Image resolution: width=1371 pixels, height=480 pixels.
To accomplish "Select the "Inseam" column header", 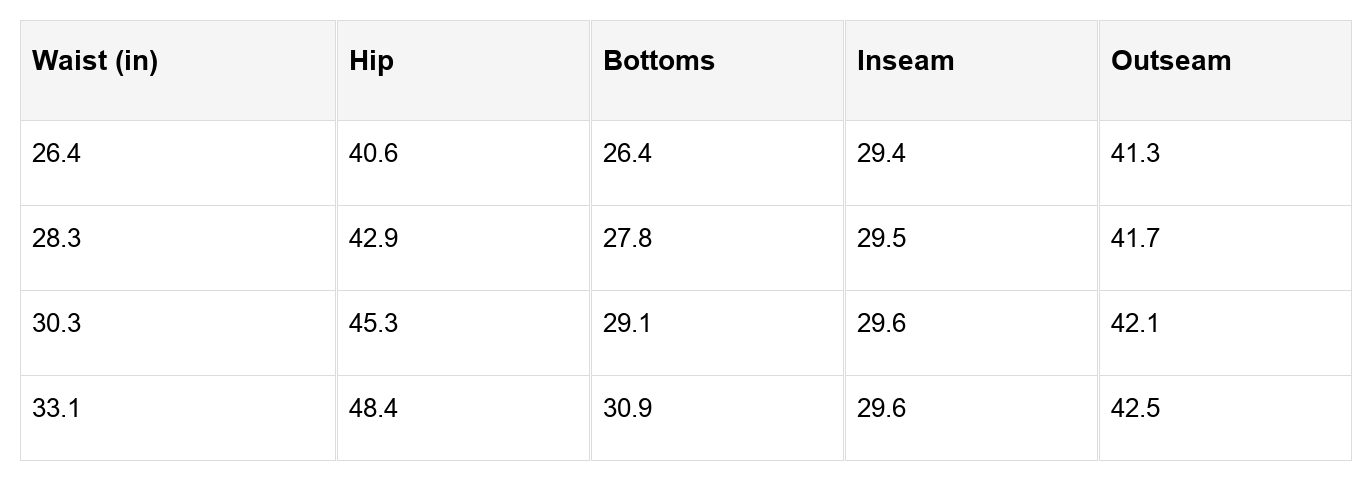I will pos(905,61).
